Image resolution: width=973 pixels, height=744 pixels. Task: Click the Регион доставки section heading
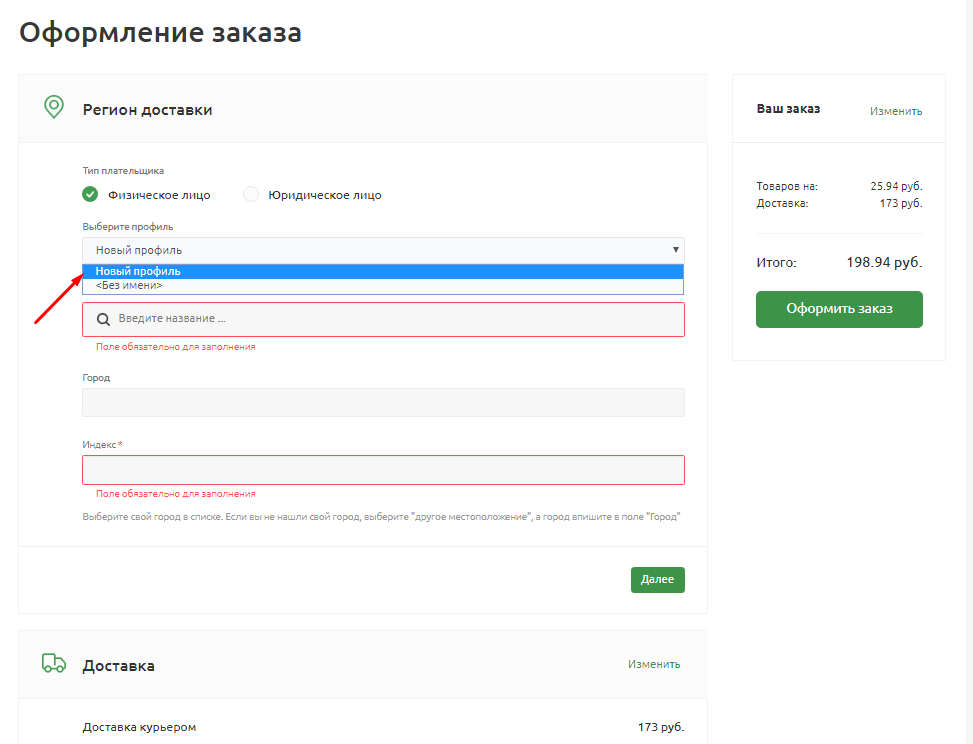pyautogui.click(x=148, y=110)
